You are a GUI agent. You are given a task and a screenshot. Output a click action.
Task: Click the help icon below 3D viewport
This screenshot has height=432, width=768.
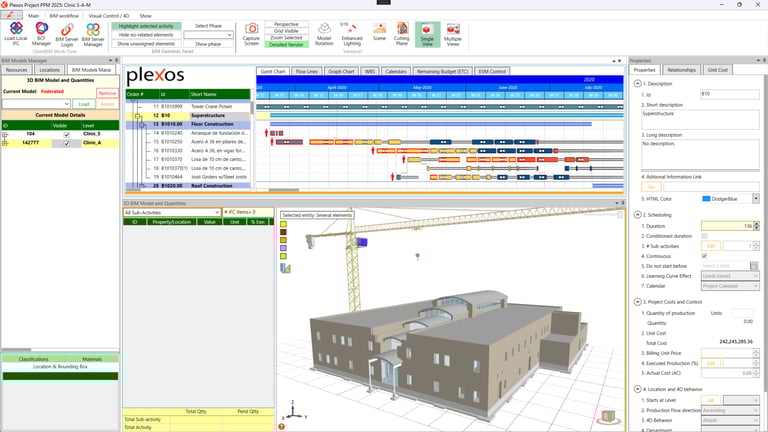[282, 427]
